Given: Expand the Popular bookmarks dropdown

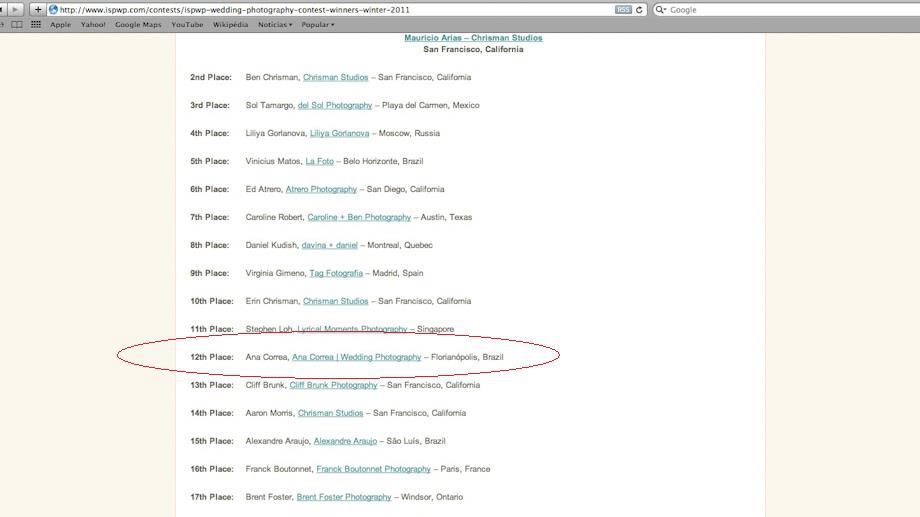Looking at the screenshot, I should pyautogui.click(x=317, y=25).
